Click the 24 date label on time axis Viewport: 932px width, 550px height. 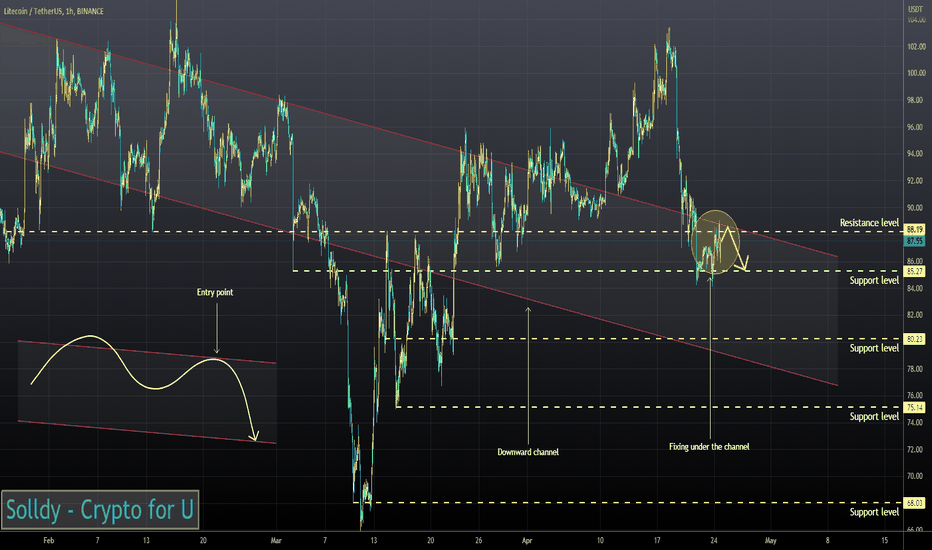point(713,540)
